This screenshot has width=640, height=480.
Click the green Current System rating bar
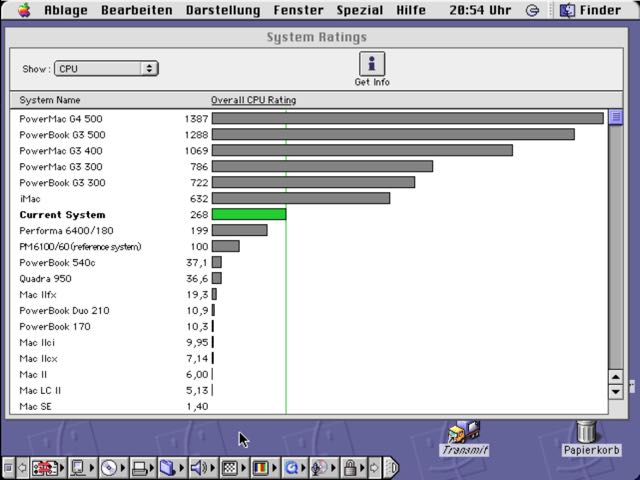(x=249, y=214)
